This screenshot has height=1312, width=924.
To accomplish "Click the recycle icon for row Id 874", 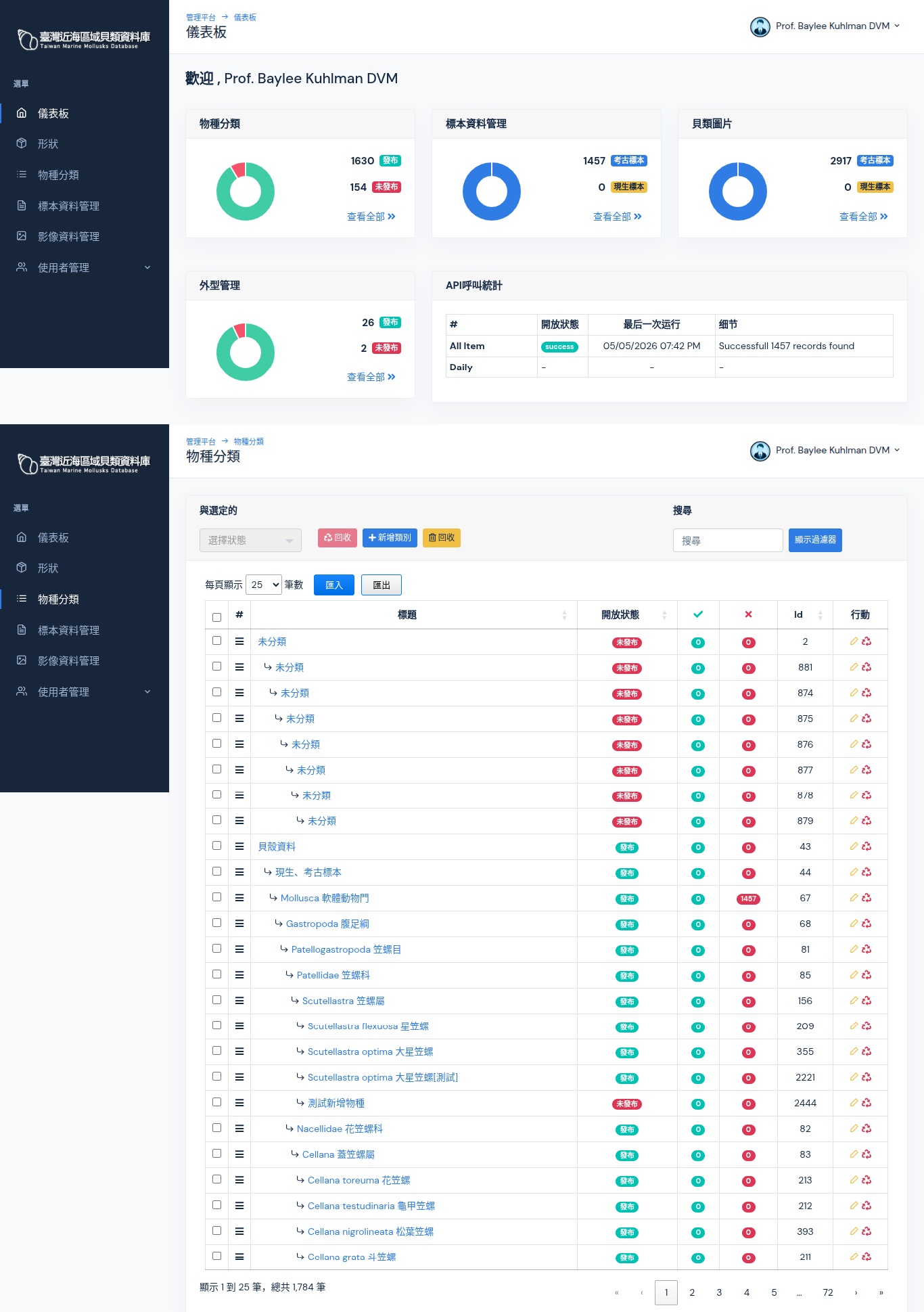I will (867, 693).
